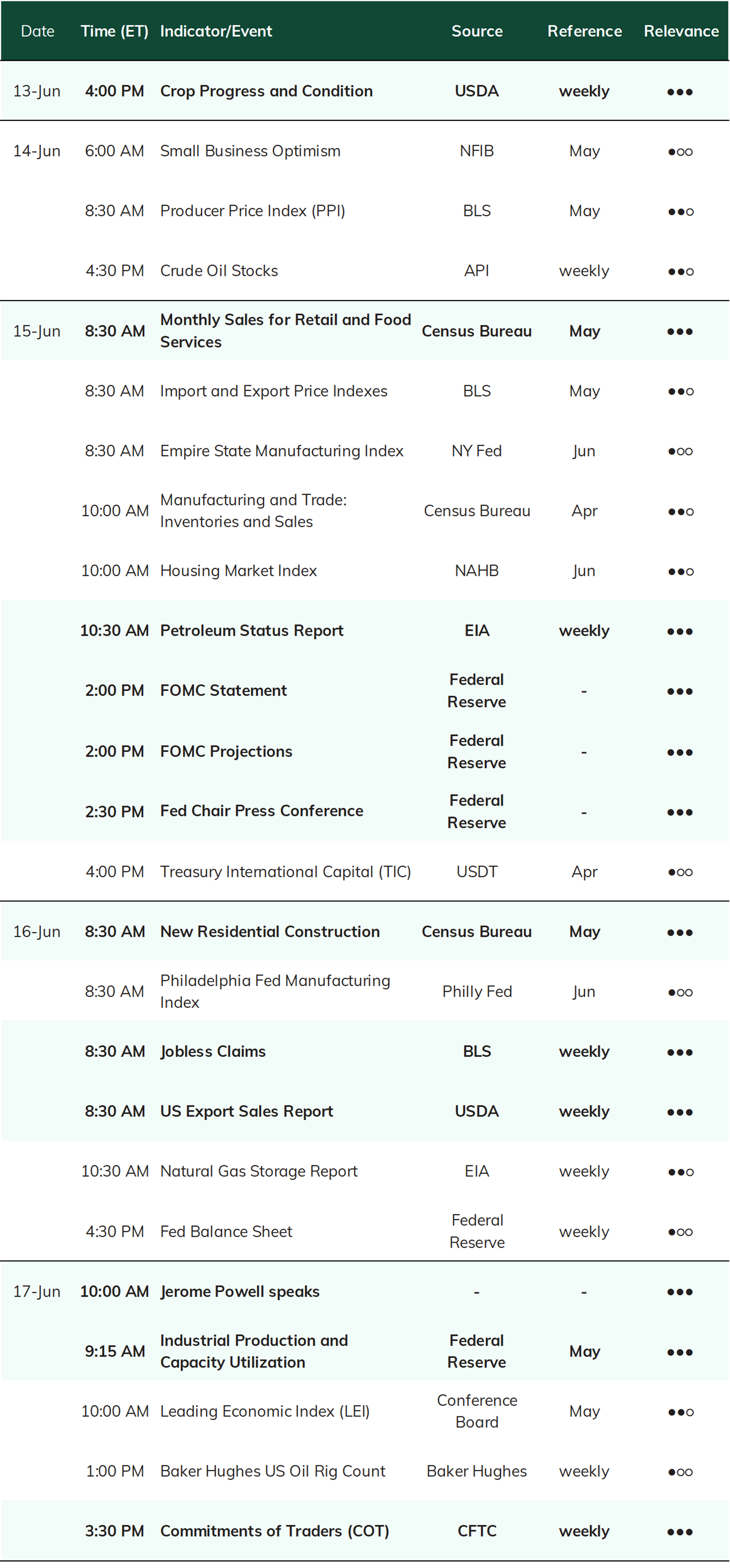Image resolution: width=730 pixels, height=1568 pixels.
Task: Select Treasury International Capital (TIC) row
Action: [365, 872]
